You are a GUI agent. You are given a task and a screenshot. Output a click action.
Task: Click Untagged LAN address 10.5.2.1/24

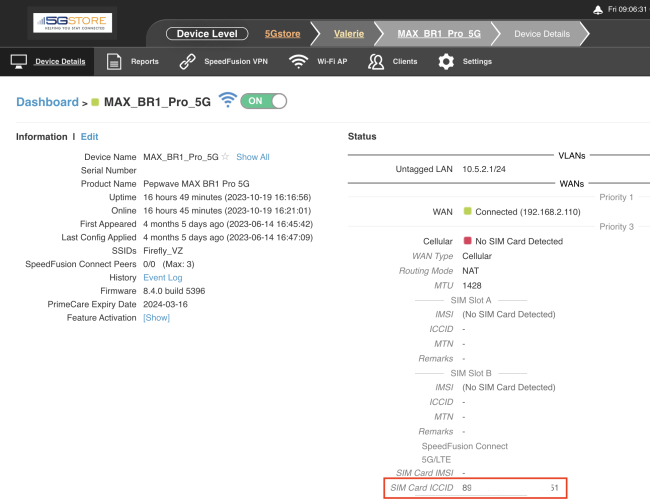[x=484, y=169]
